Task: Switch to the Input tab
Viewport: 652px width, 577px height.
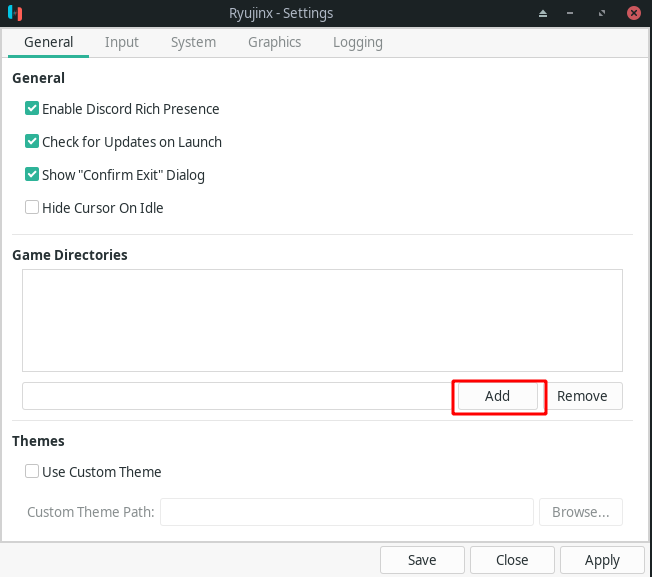Action: tap(122, 42)
